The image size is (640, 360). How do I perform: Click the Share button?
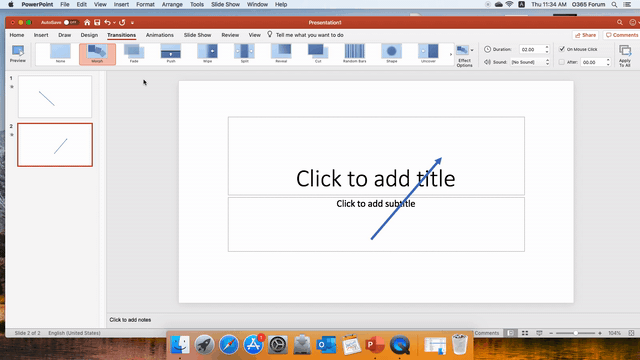click(585, 35)
